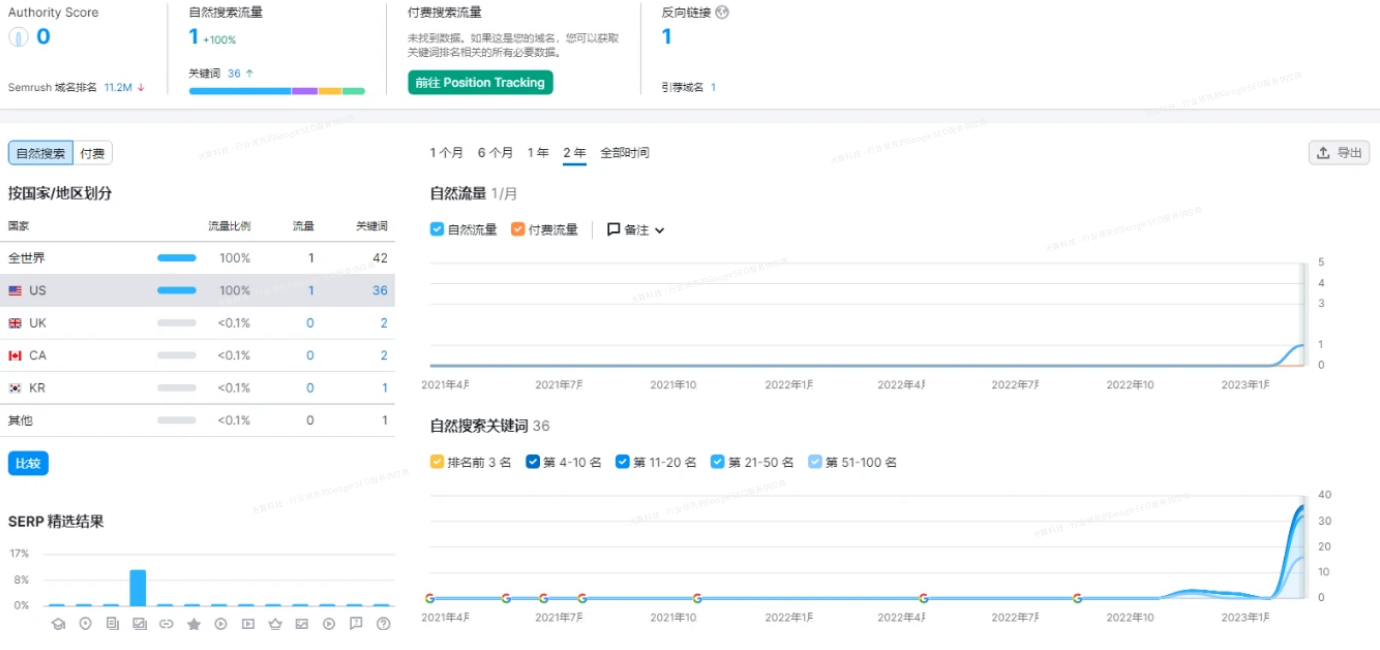Viewport: 1380px width, 650px height.
Task: Select the news articles SERP feature icon
Action: 112,625
